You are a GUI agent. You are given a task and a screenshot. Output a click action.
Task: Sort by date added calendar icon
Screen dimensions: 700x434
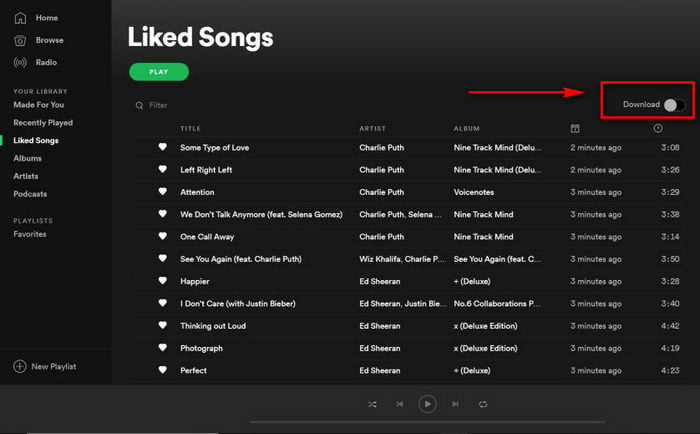(x=575, y=129)
